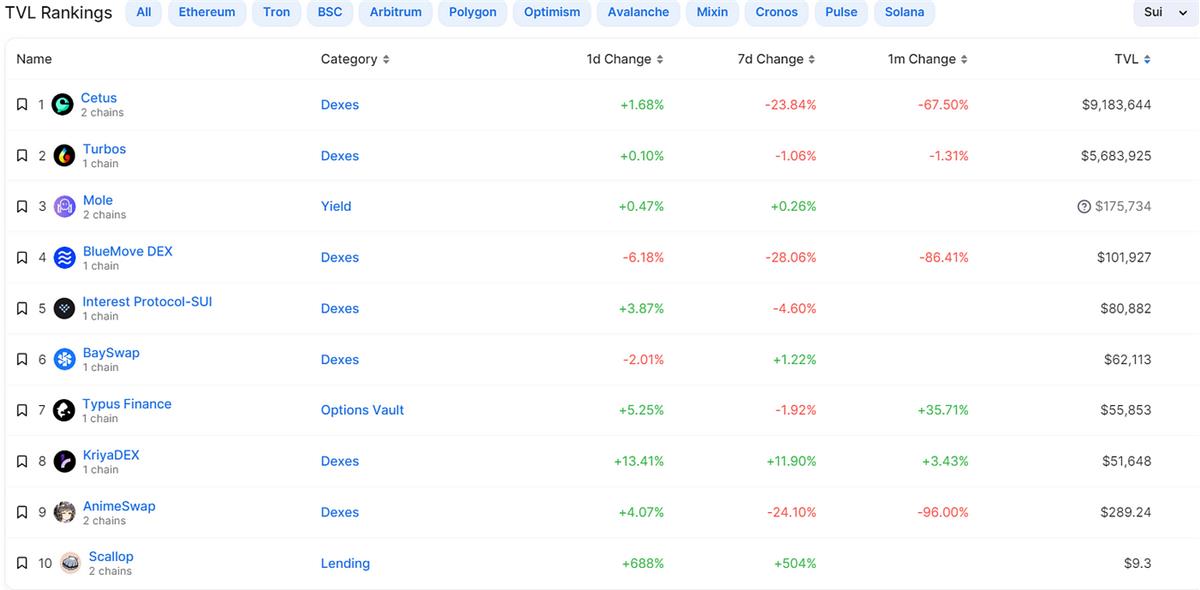The image size is (1200, 590).
Task: Toggle bookmark for Cetus row
Action: click(x=22, y=104)
